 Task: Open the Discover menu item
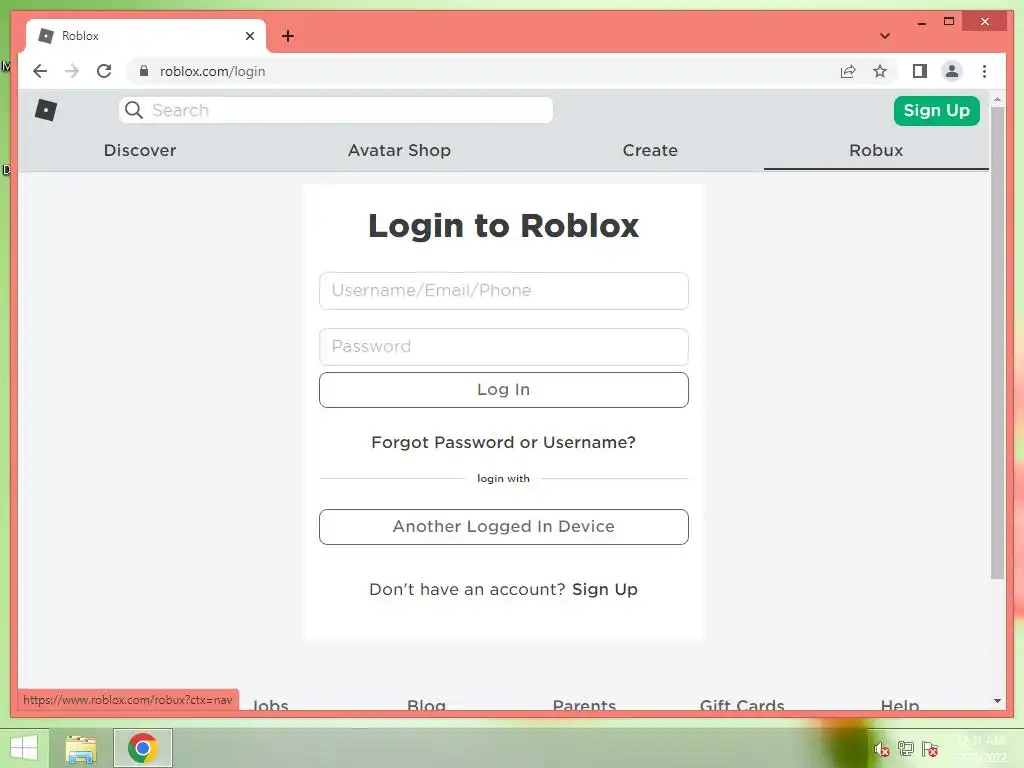(x=140, y=150)
